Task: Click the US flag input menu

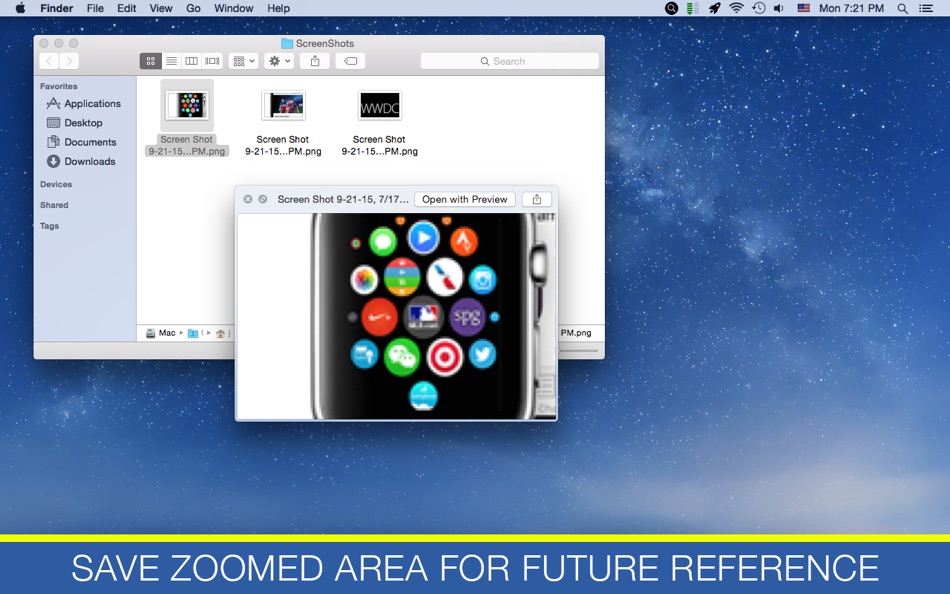Action: click(803, 8)
